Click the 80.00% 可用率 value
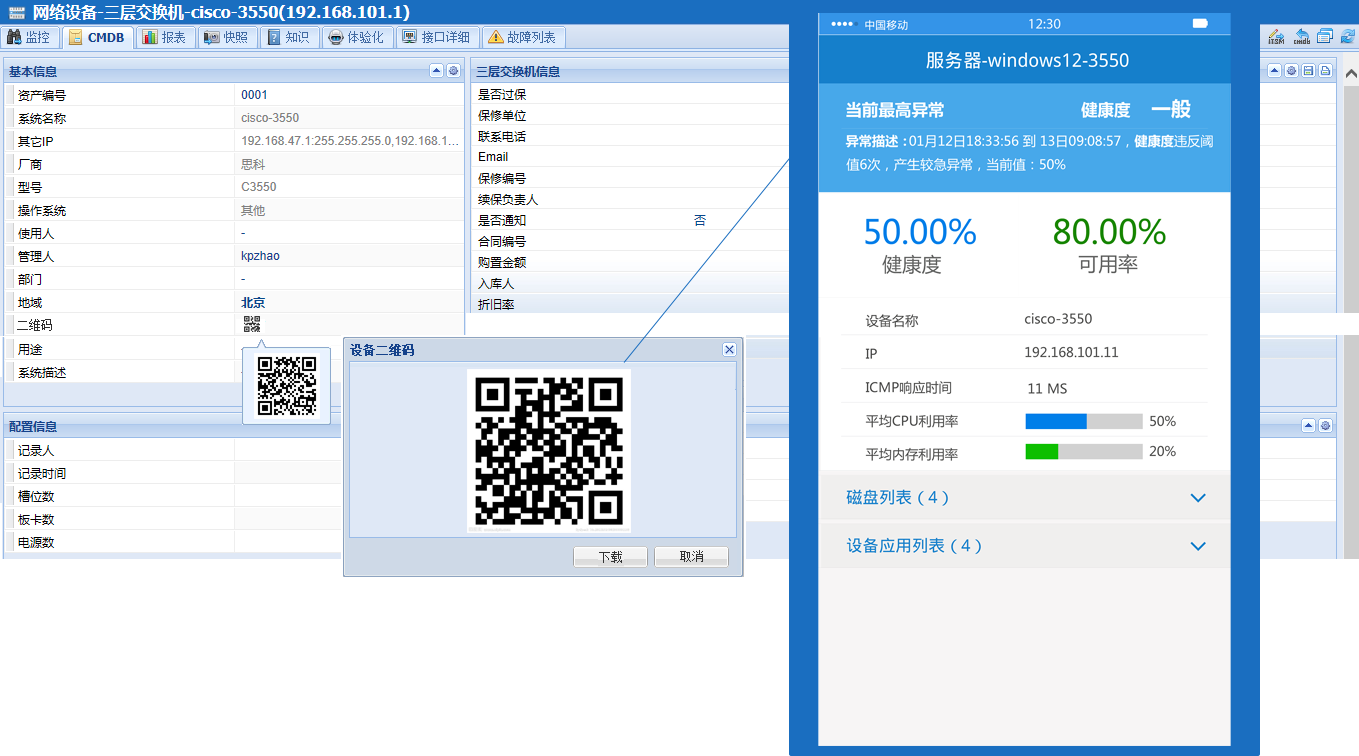The image size is (1359, 756). click(x=1109, y=232)
